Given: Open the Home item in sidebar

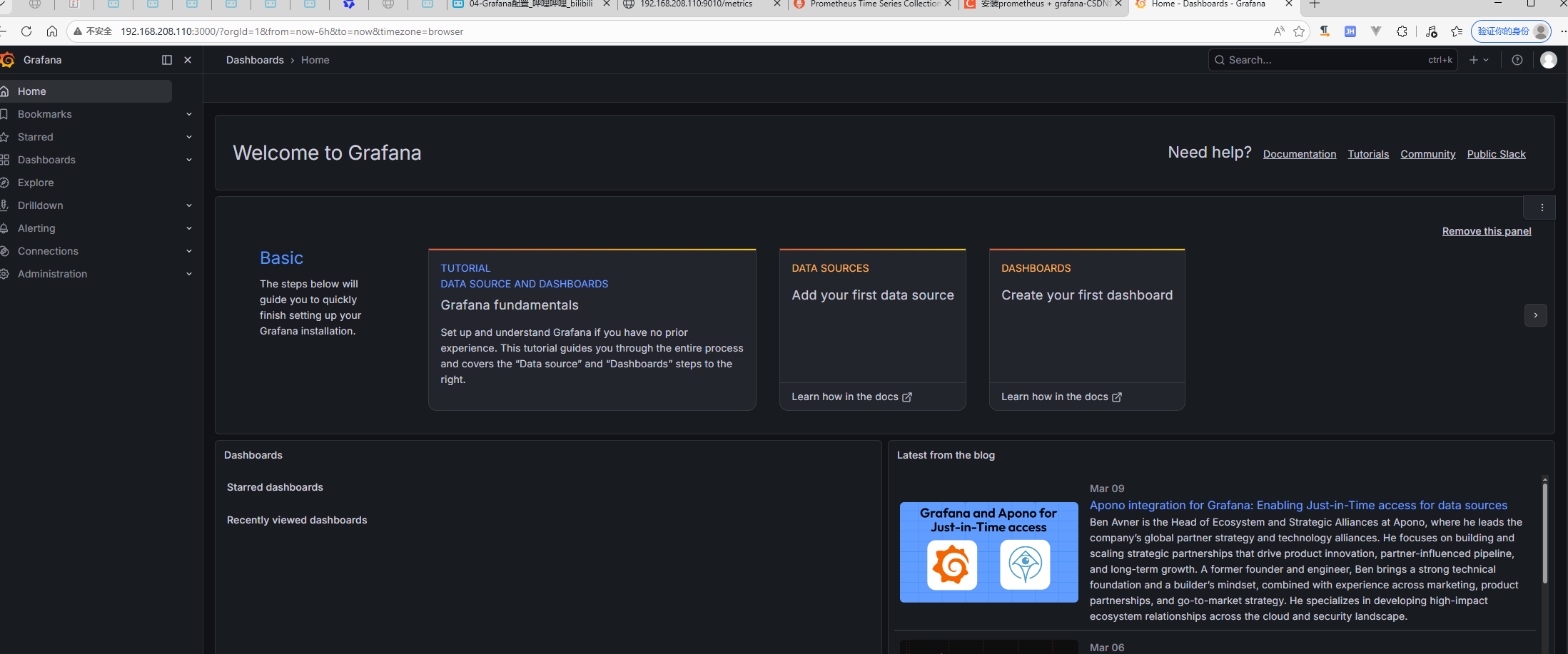Looking at the screenshot, I should [x=86, y=91].
